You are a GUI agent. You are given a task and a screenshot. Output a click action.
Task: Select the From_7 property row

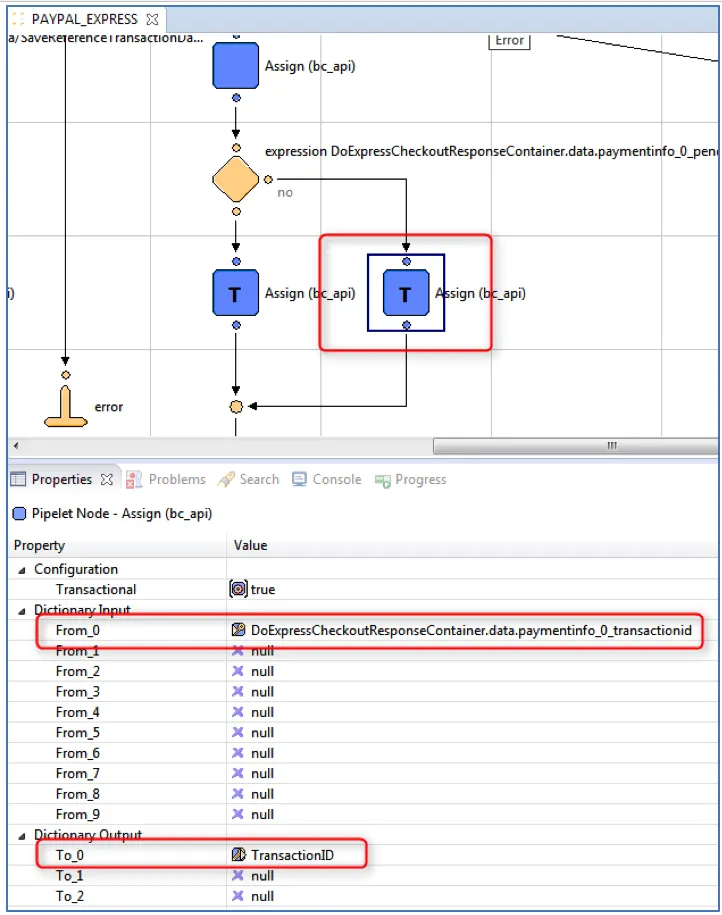point(363,773)
